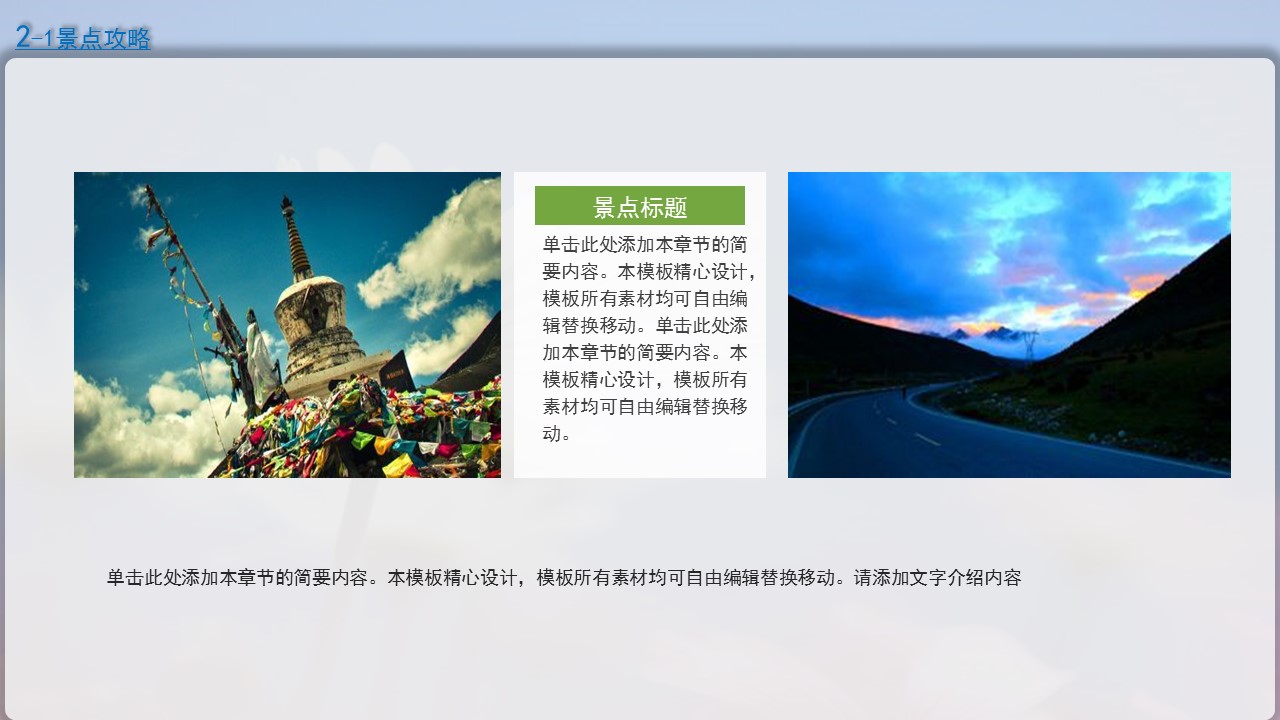Click the paragraph text under 景点标题
The height and width of the screenshot is (720, 1280).
[648, 338]
